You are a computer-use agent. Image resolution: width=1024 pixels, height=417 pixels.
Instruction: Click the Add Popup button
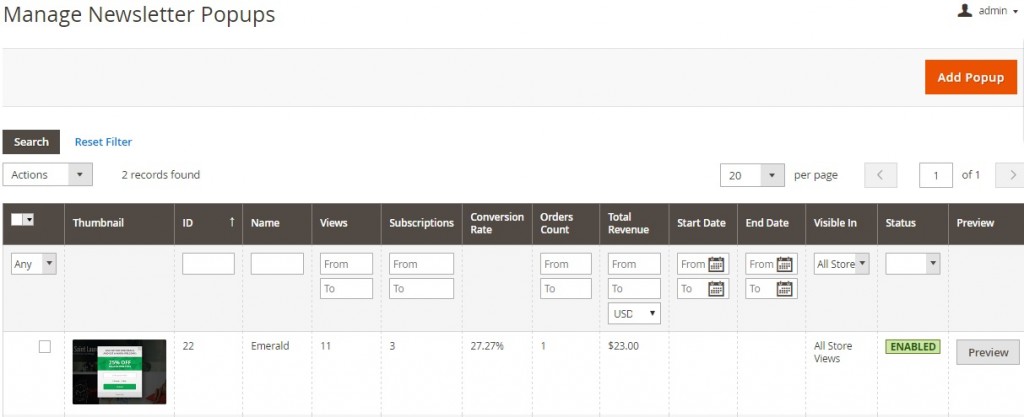pyautogui.click(x=970, y=77)
